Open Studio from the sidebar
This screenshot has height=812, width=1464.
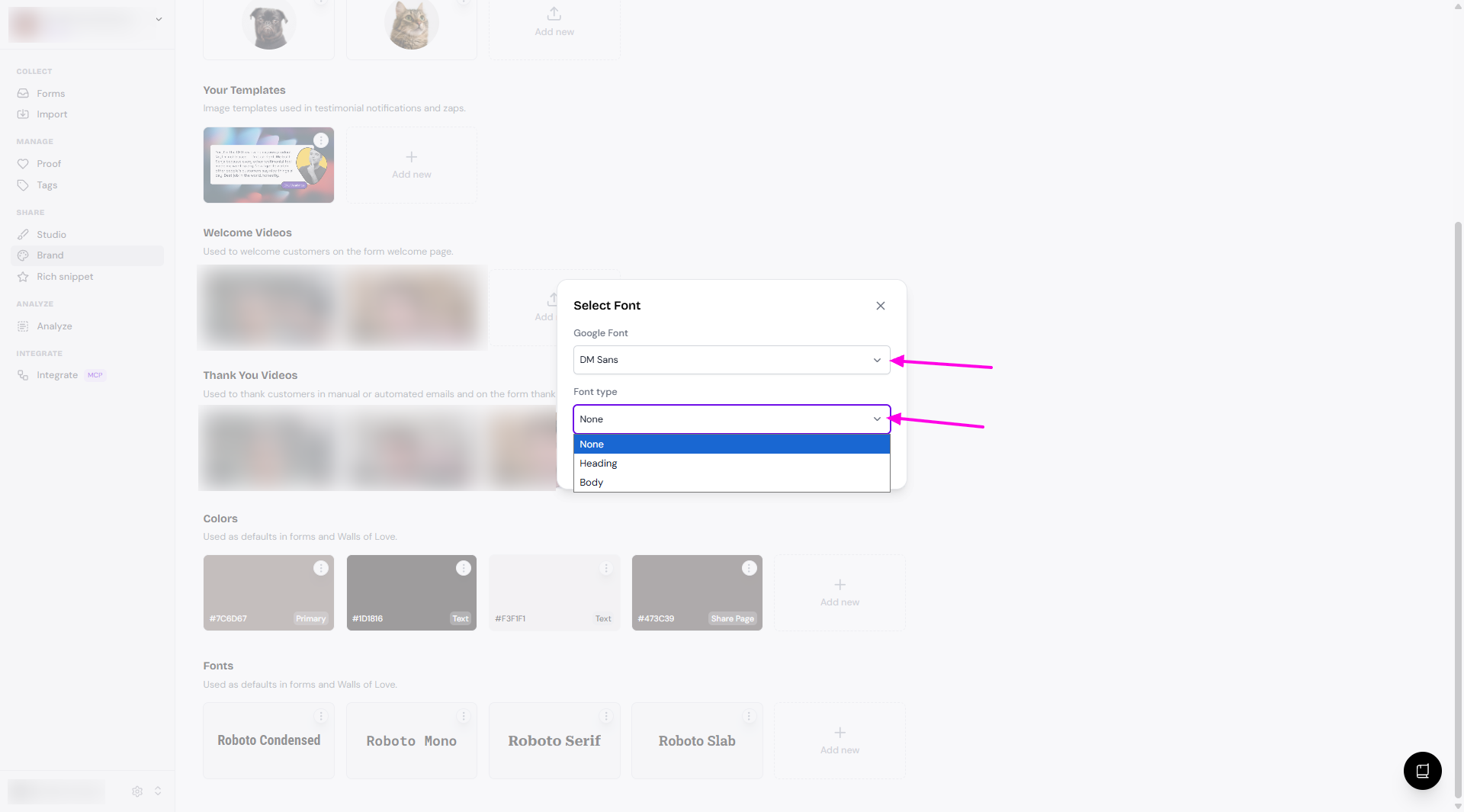(x=51, y=235)
